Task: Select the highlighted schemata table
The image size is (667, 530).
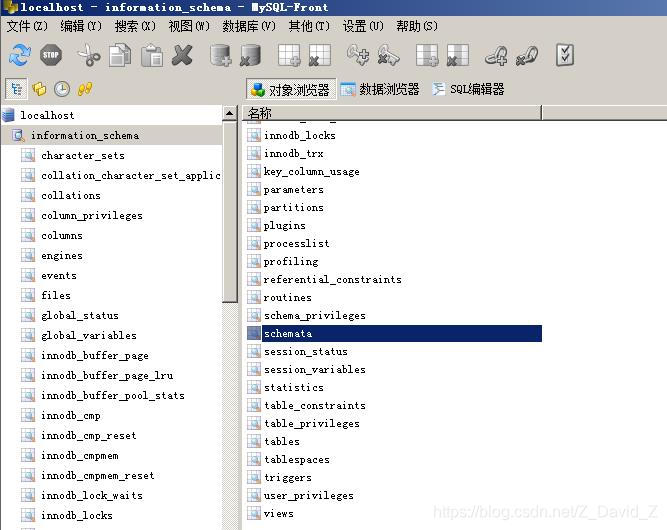Action: point(402,333)
